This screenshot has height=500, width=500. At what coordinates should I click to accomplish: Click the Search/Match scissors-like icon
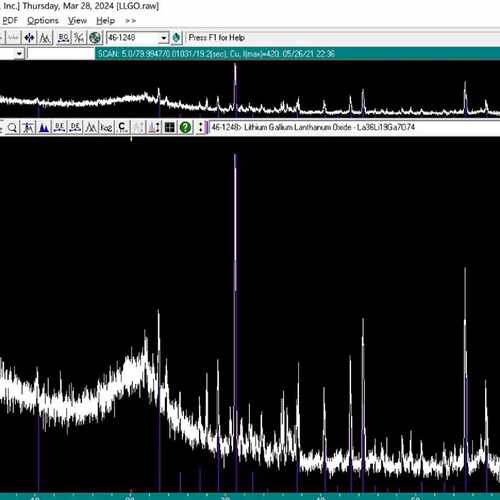(79, 38)
